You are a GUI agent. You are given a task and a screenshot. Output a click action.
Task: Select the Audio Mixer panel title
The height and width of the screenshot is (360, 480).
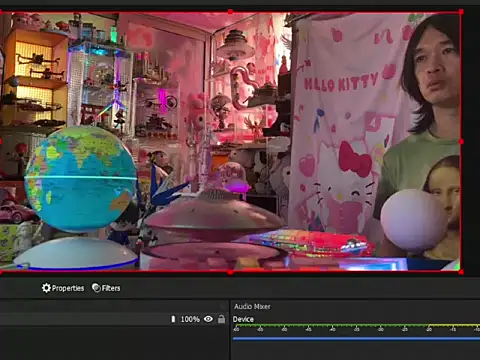coord(252,307)
